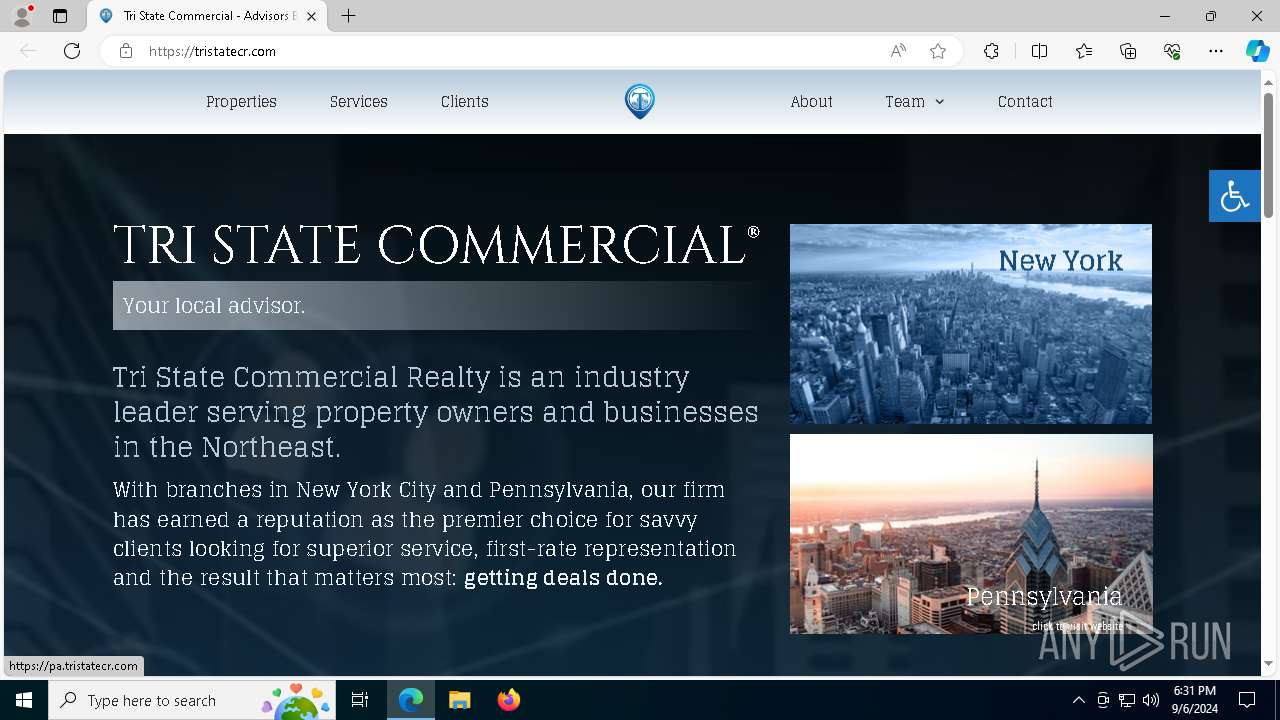The height and width of the screenshot is (720, 1280).
Task: Open Microsoft Edge on the taskbar
Action: click(x=411, y=700)
